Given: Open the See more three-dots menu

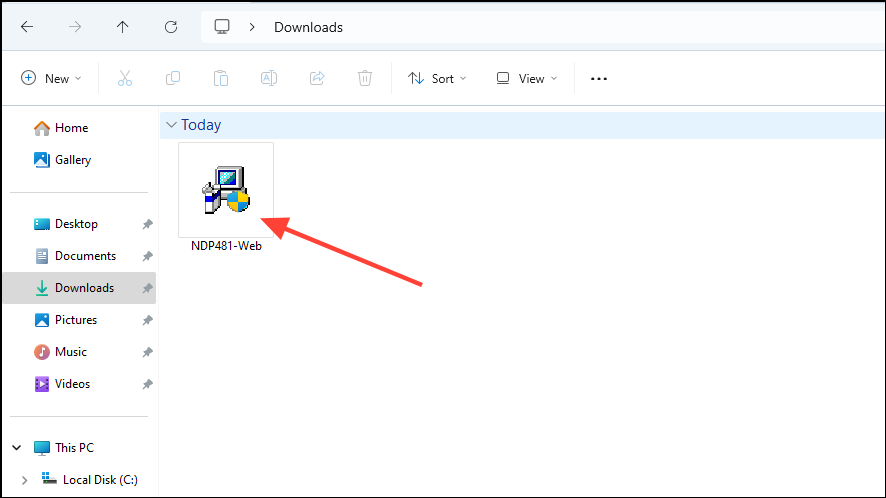Looking at the screenshot, I should click(599, 79).
